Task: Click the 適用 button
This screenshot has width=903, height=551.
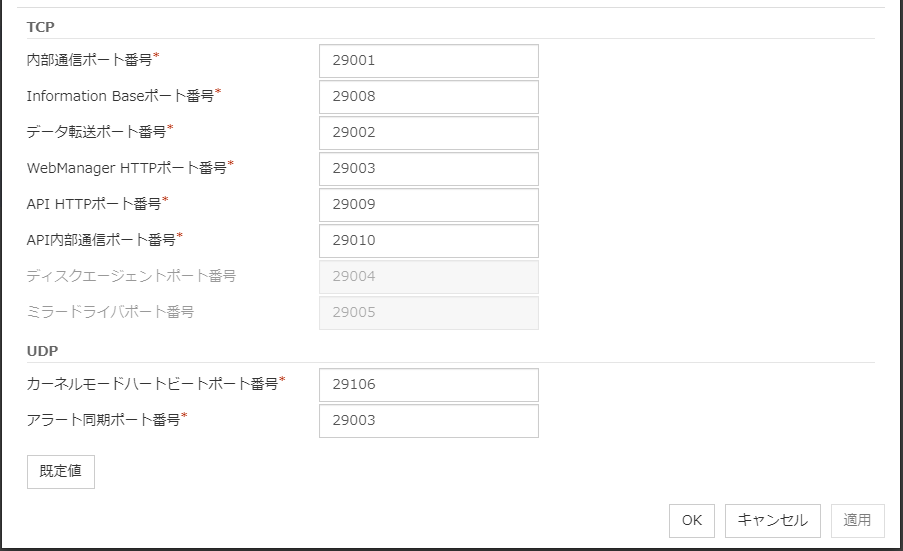Action: point(857,520)
